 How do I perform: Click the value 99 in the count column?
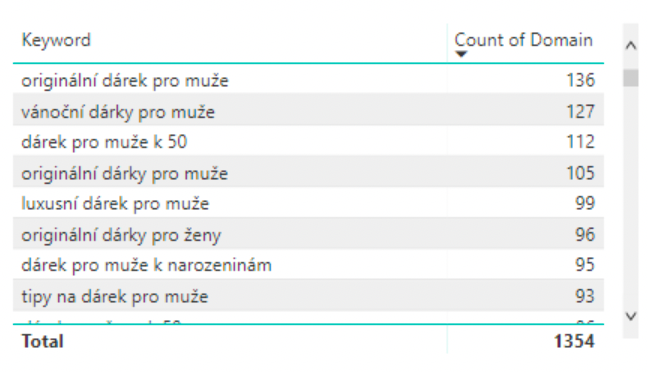click(x=585, y=203)
